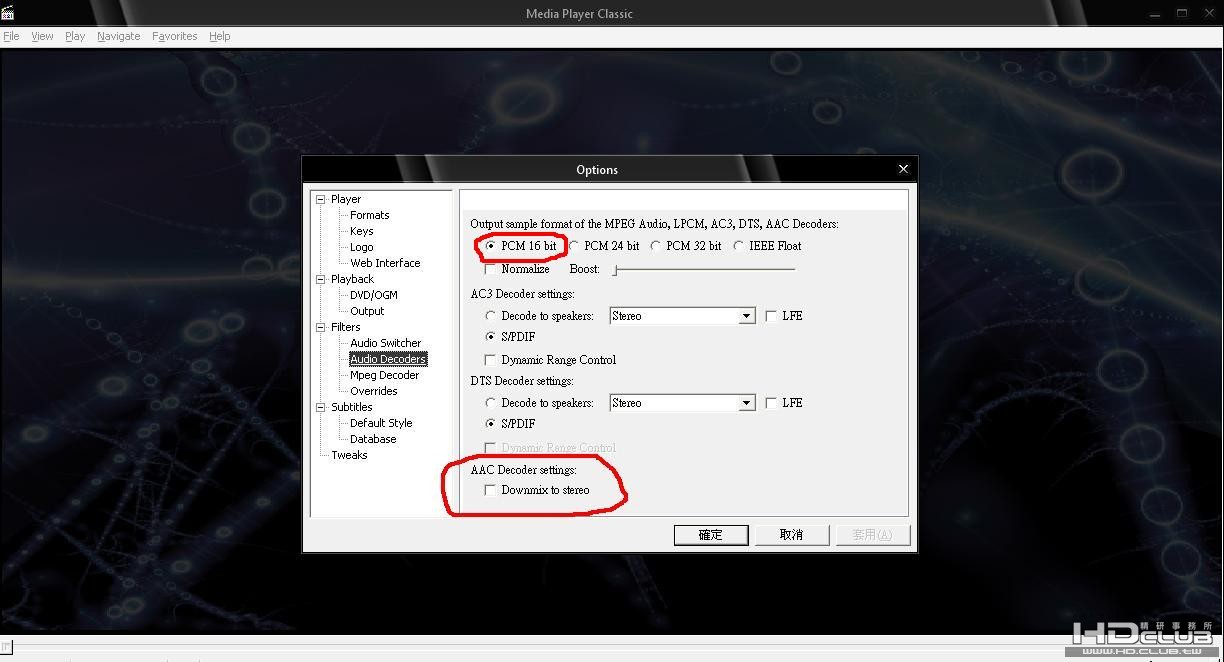Select PCM 24 bit output format
The width and height of the screenshot is (1224, 662).
click(x=573, y=246)
